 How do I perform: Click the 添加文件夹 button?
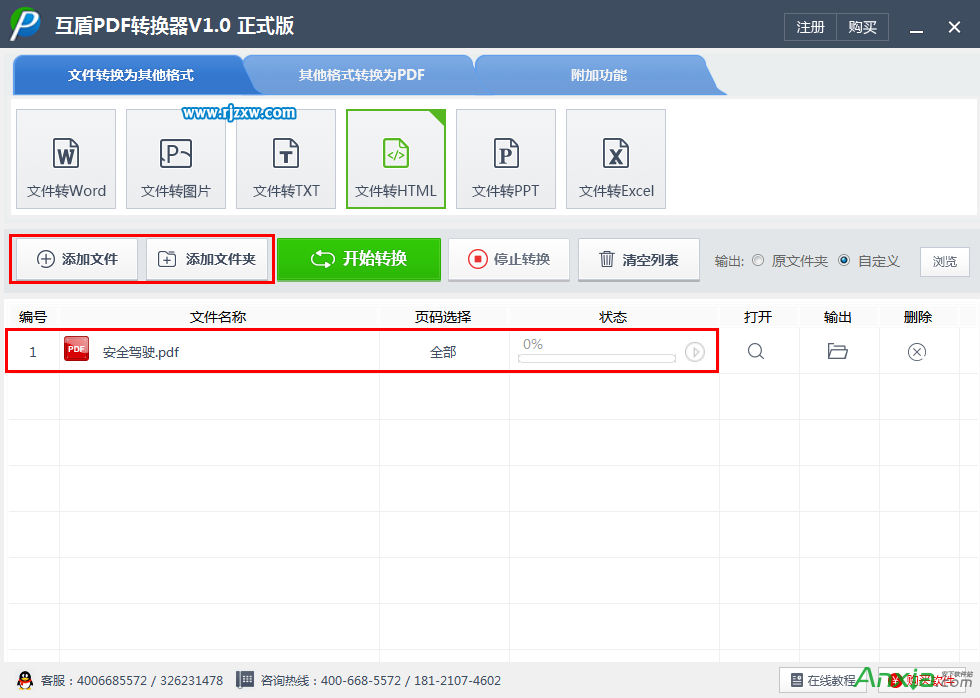click(208, 259)
